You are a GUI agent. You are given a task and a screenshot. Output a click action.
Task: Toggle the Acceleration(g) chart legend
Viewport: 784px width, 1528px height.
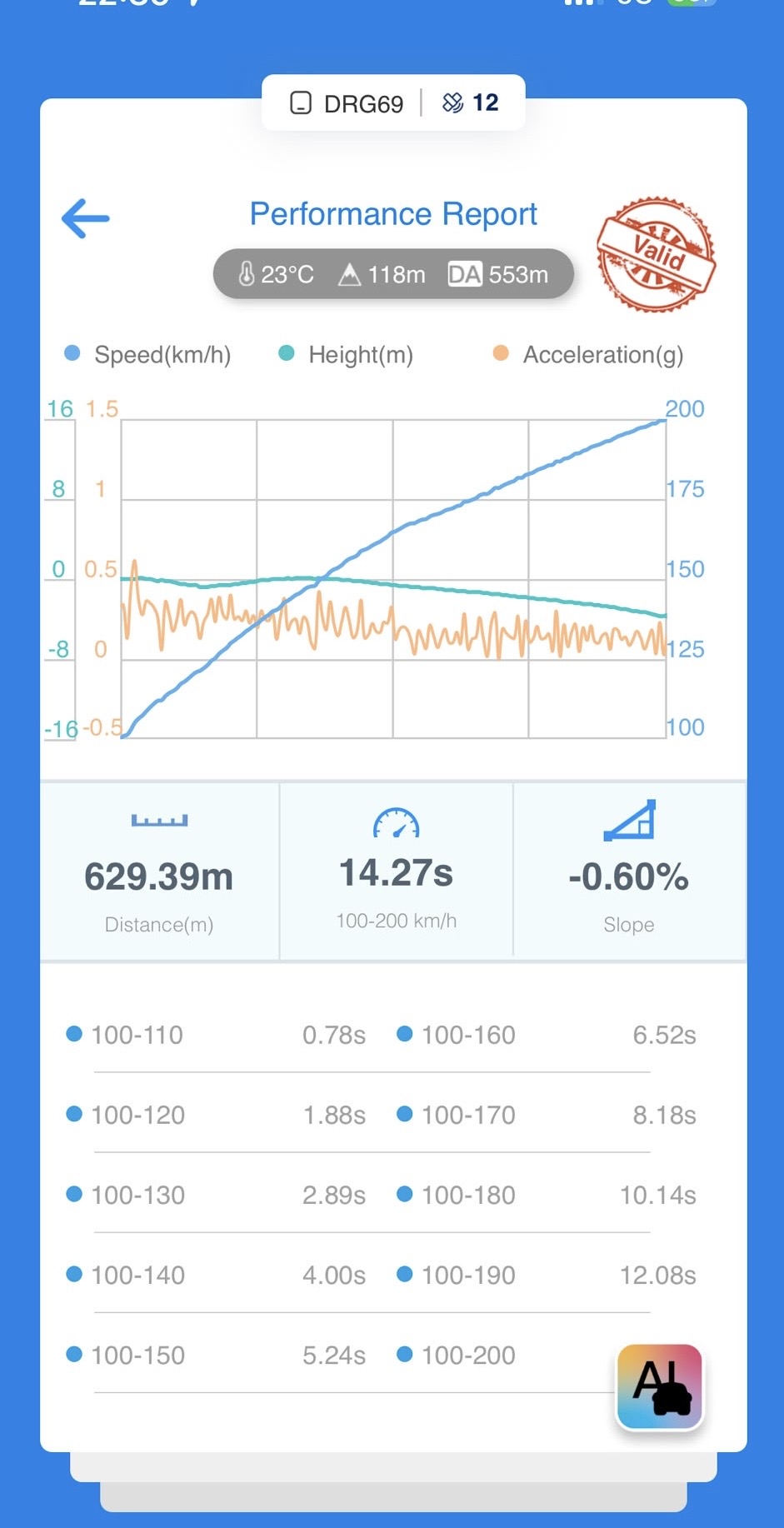[588, 354]
